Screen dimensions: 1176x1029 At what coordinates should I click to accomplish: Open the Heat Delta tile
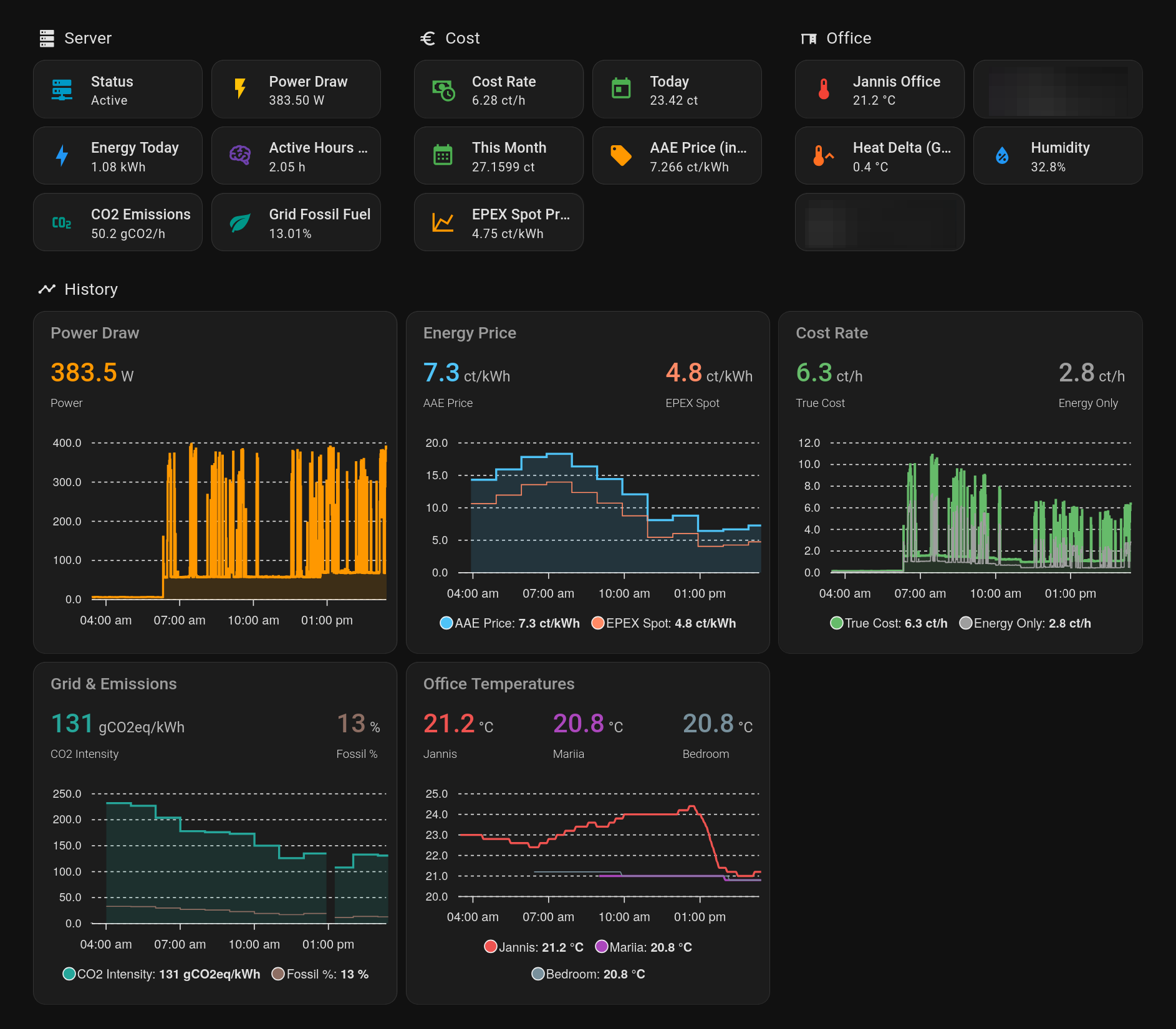(x=879, y=156)
